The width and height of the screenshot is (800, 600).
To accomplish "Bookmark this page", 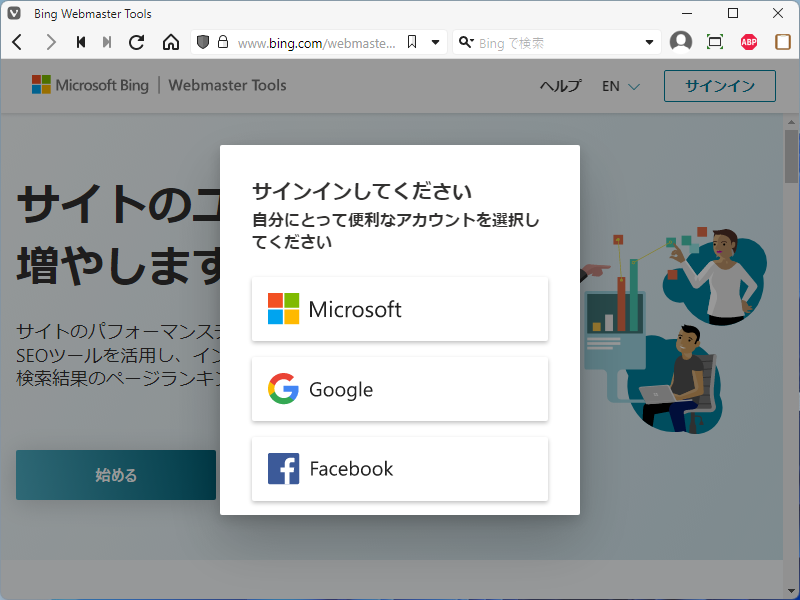I will tap(412, 42).
